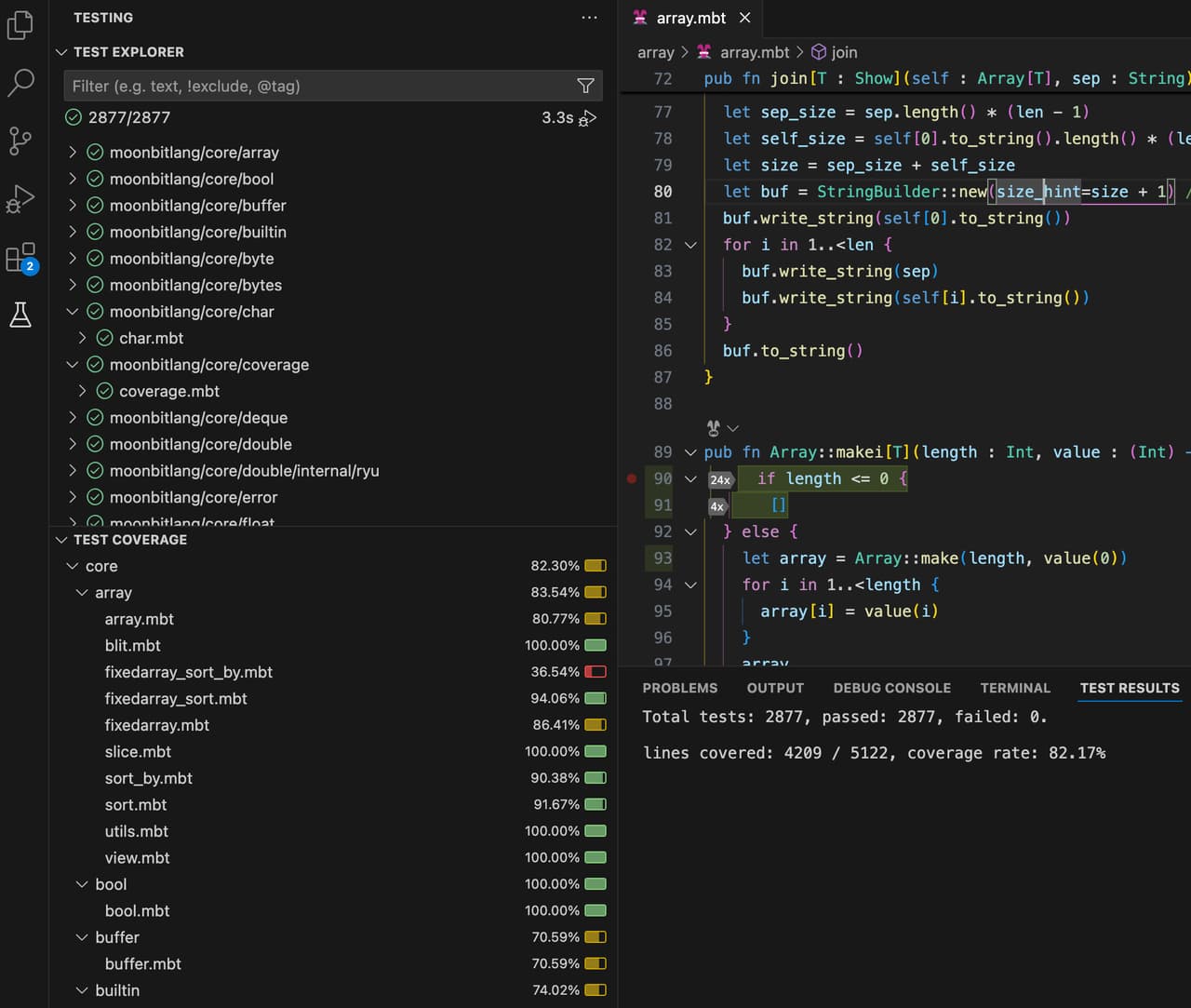Open the Run and Debug view icon
1191x1008 pixels.
coord(20,198)
